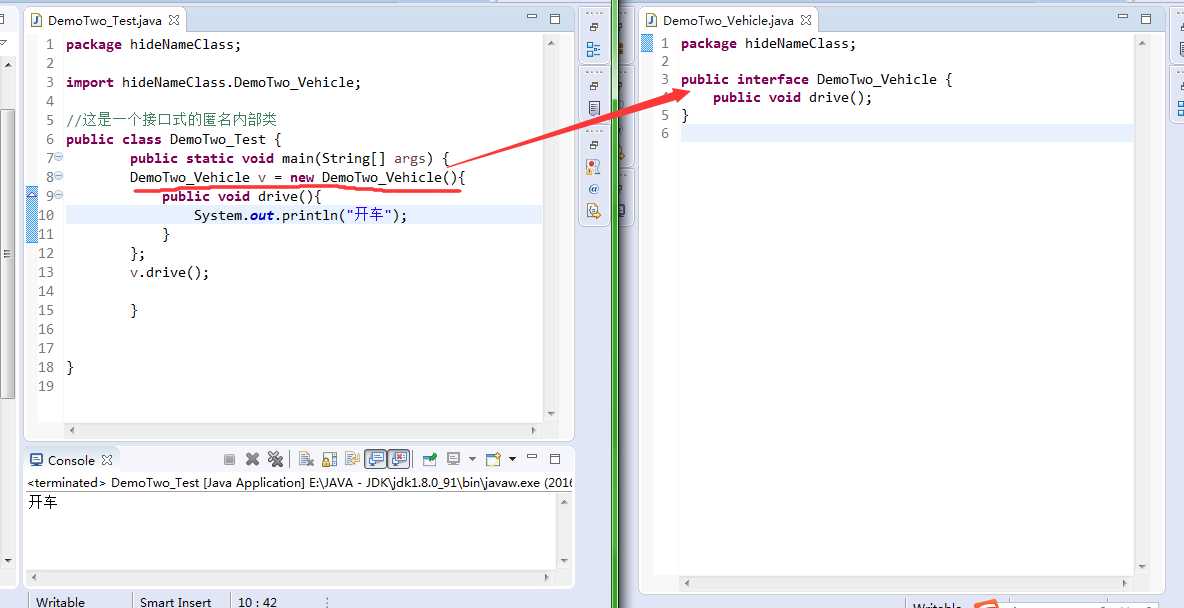Viewport: 1184px width, 608px height.
Task: Open the Problems view from side trim
Action: click(x=594, y=167)
